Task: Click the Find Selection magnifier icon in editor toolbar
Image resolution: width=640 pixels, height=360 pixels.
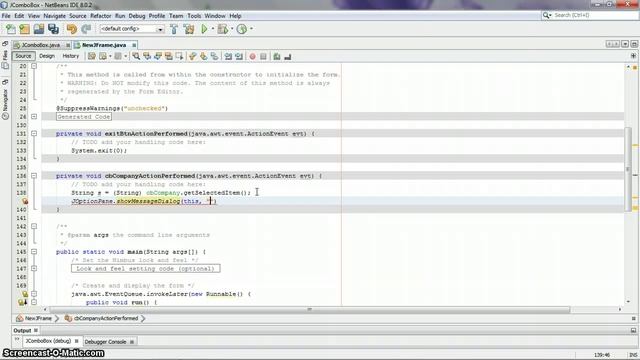Action: point(136,56)
